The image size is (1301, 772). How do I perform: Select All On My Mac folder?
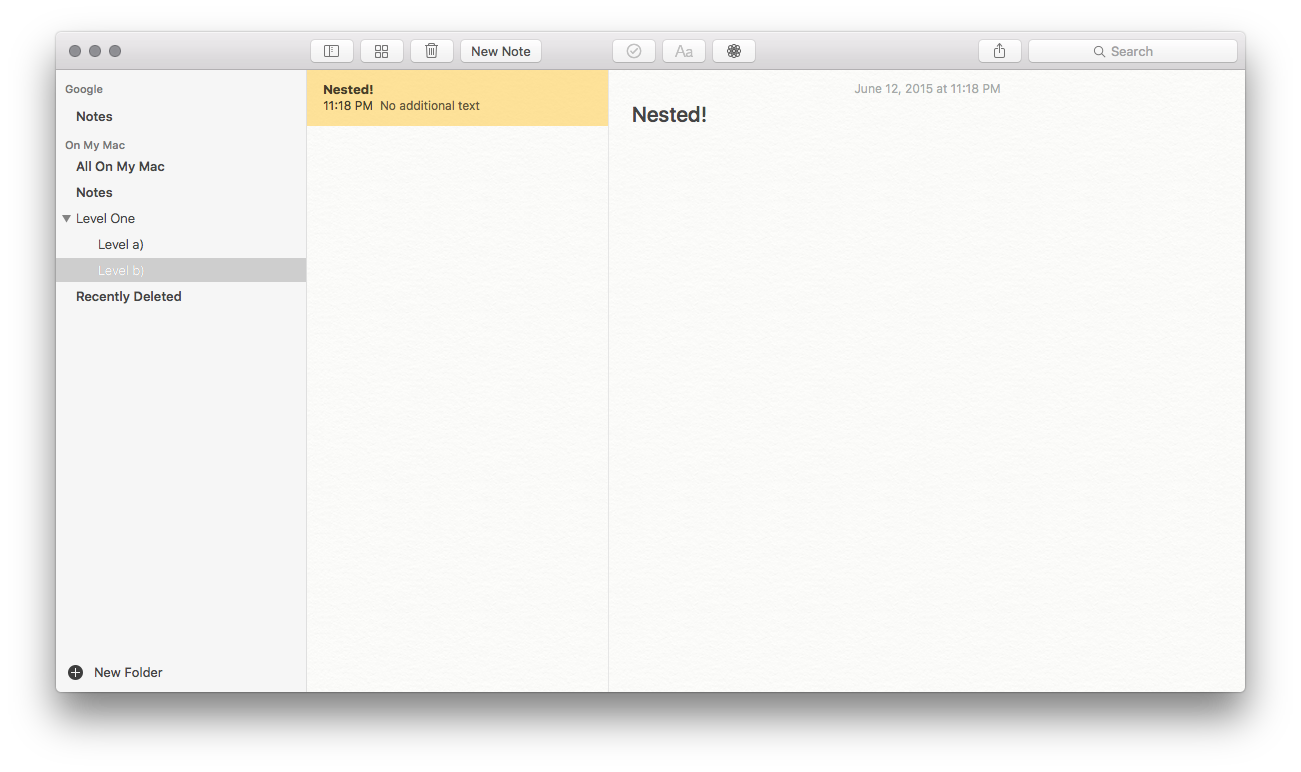(x=181, y=166)
